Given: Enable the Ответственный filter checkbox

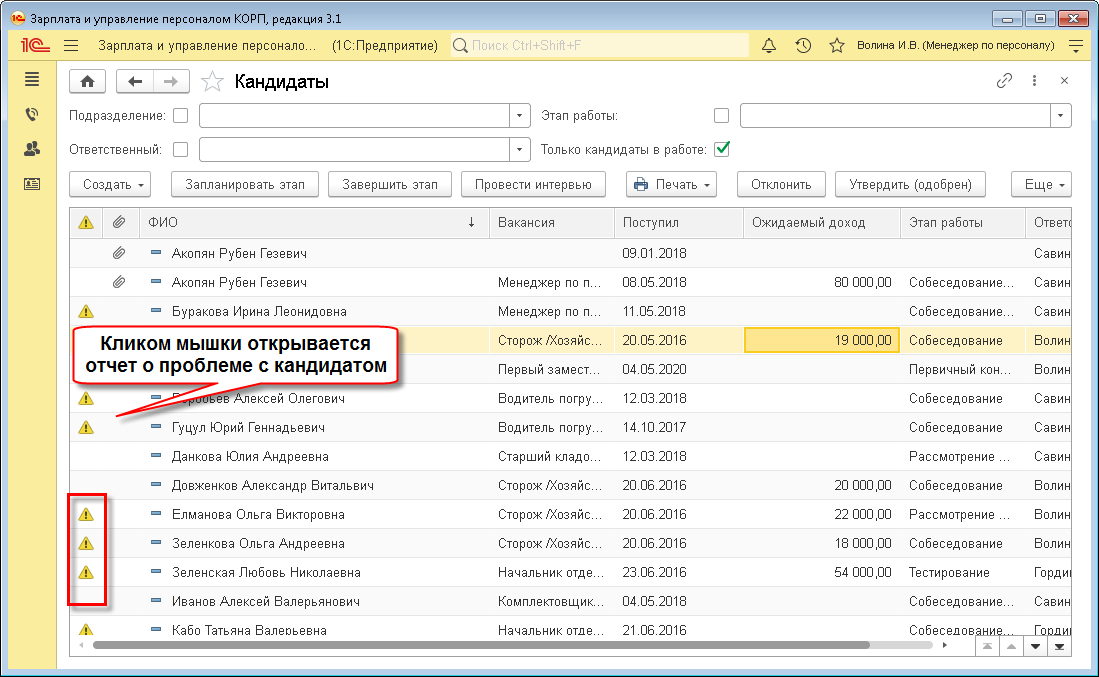Looking at the screenshot, I should click(x=180, y=150).
